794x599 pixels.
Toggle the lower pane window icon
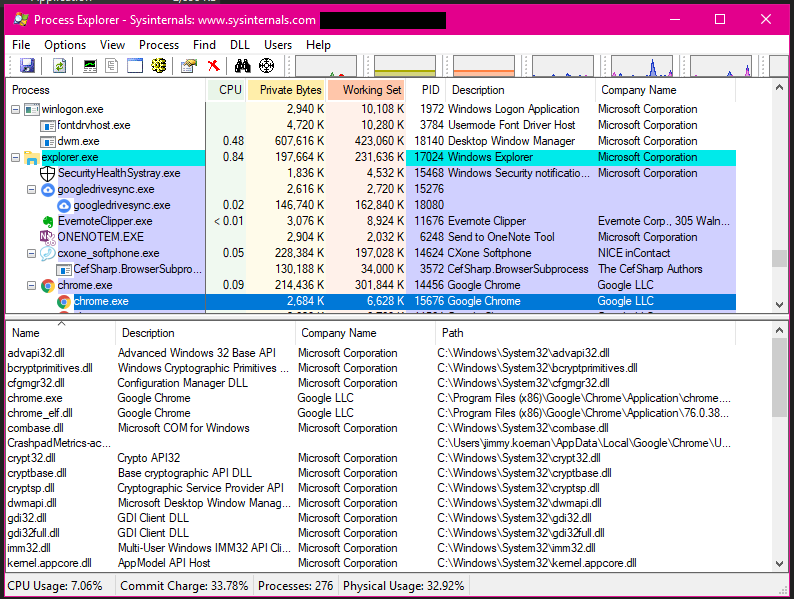click(135, 66)
